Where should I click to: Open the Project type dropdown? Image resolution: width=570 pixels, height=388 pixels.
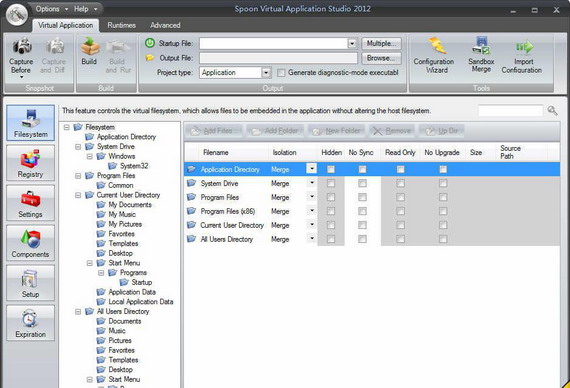point(266,73)
